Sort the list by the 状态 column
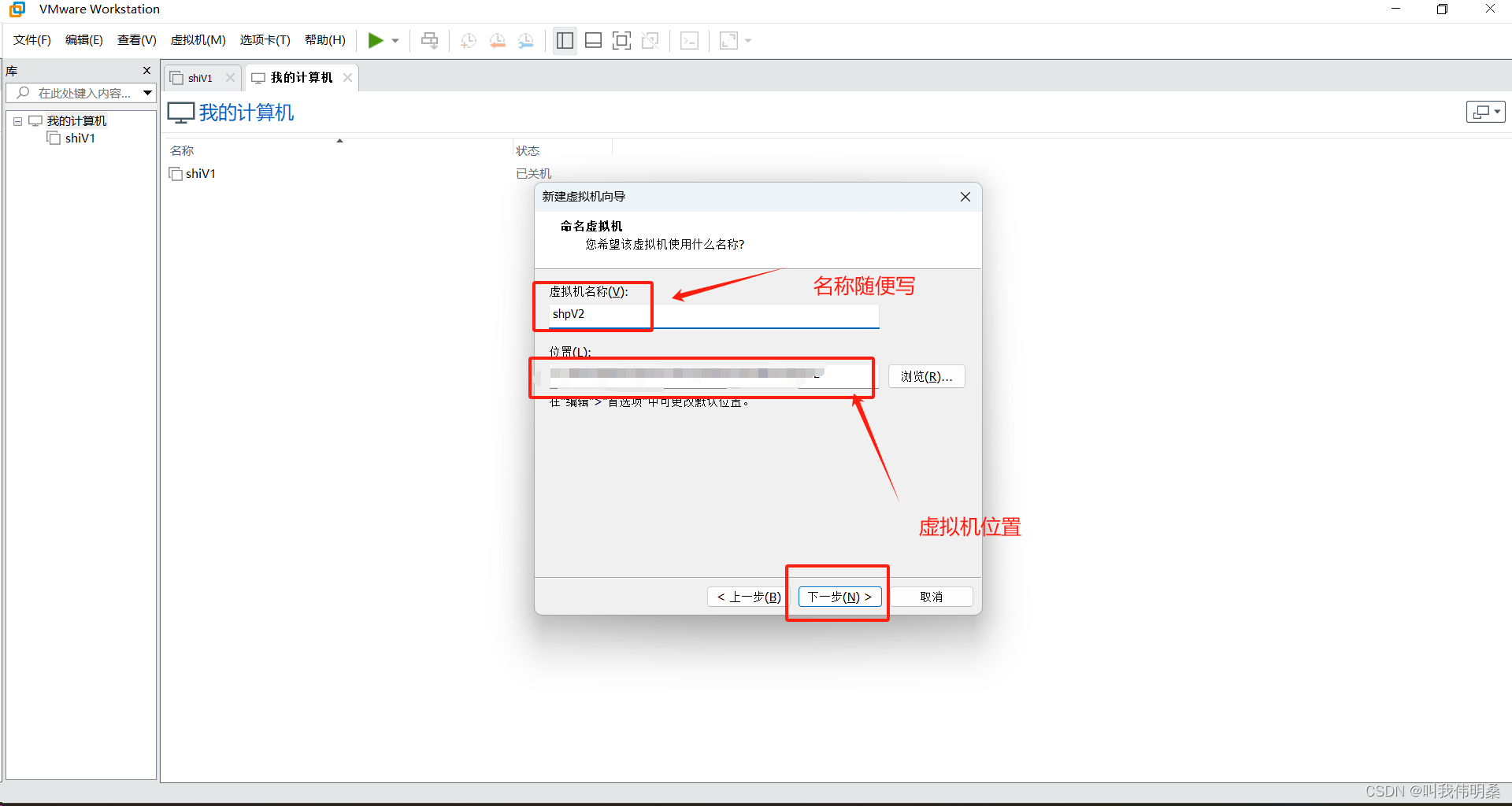 (x=528, y=150)
